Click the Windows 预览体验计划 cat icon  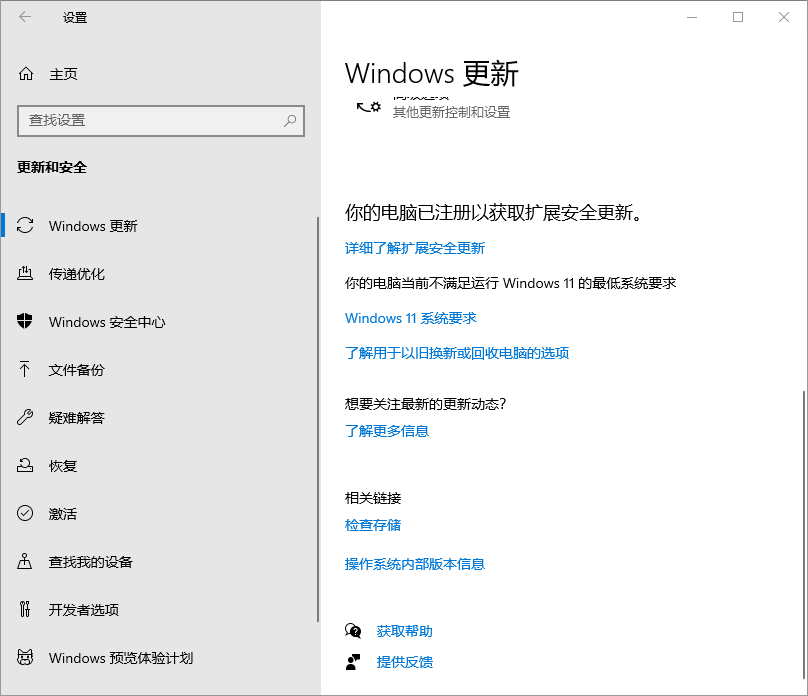point(25,657)
